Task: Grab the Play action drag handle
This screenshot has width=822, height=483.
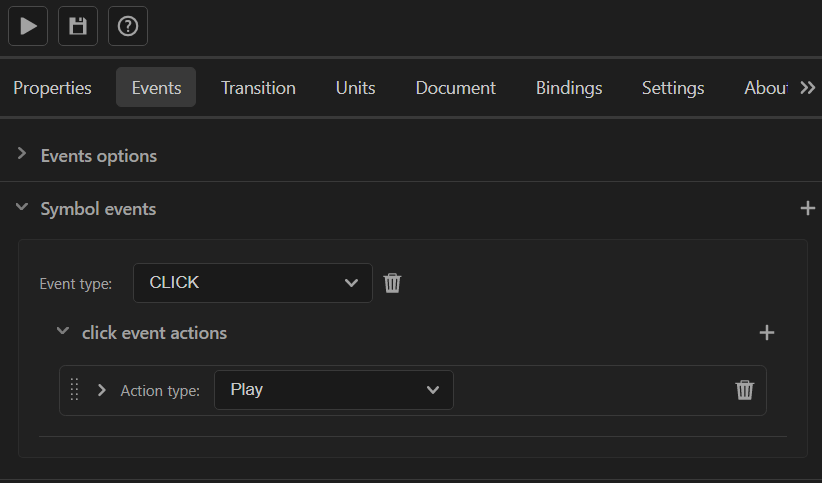Action: click(74, 390)
